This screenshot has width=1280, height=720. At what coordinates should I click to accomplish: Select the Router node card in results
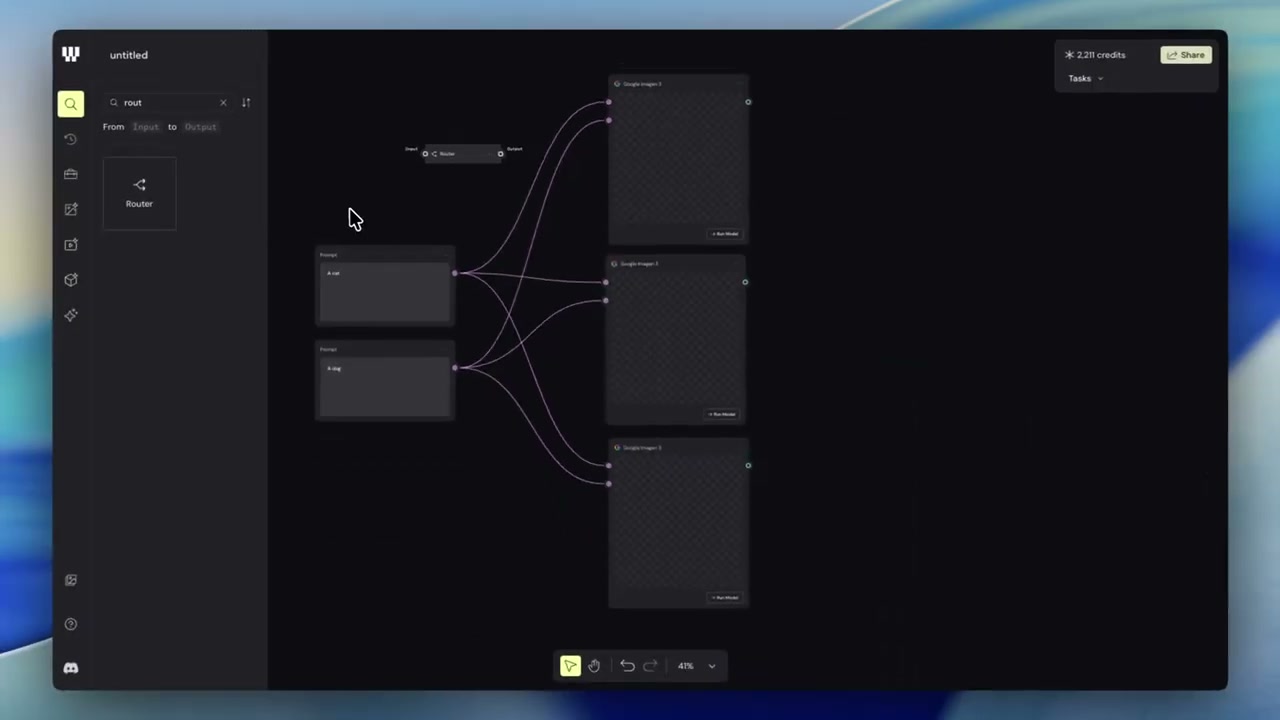coord(139,193)
